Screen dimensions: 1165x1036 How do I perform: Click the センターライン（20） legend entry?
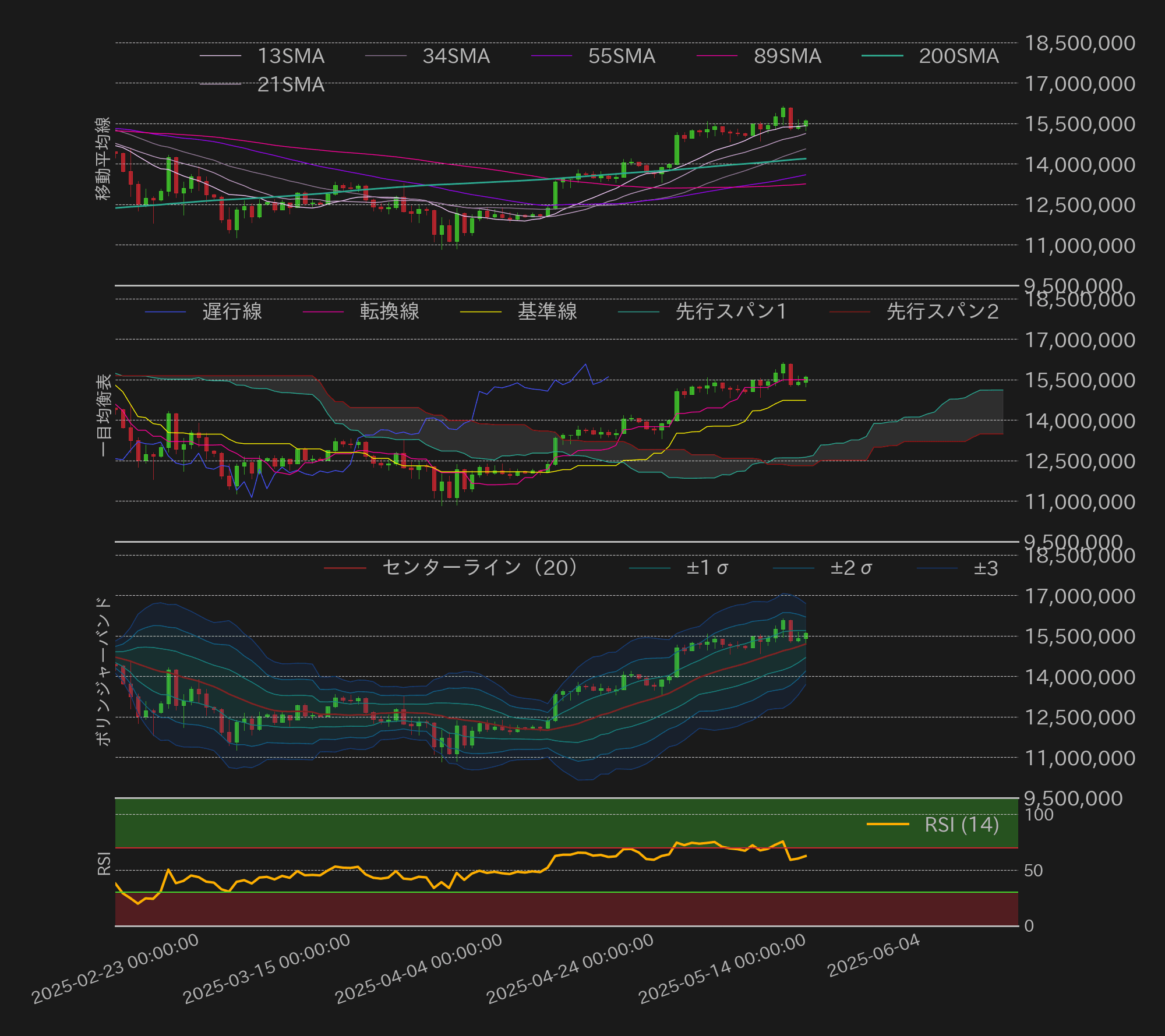480,568
